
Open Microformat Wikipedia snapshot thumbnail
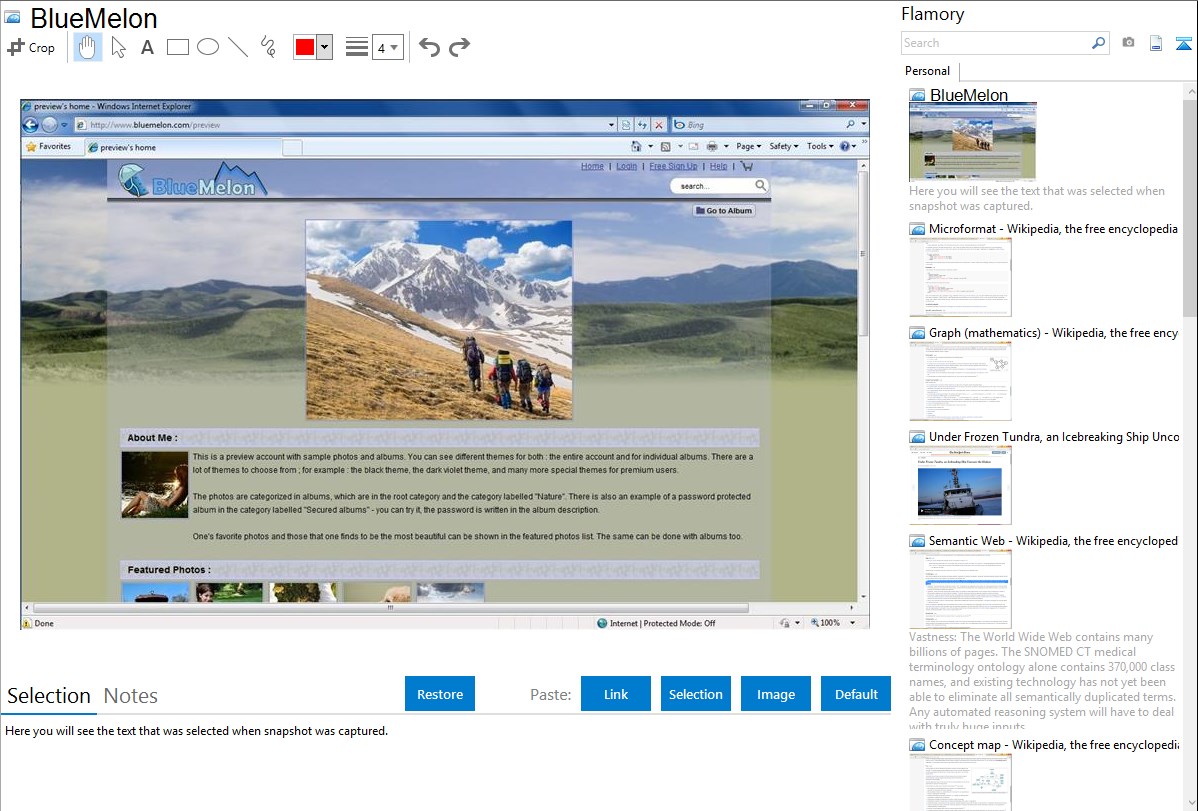[960, 277]
